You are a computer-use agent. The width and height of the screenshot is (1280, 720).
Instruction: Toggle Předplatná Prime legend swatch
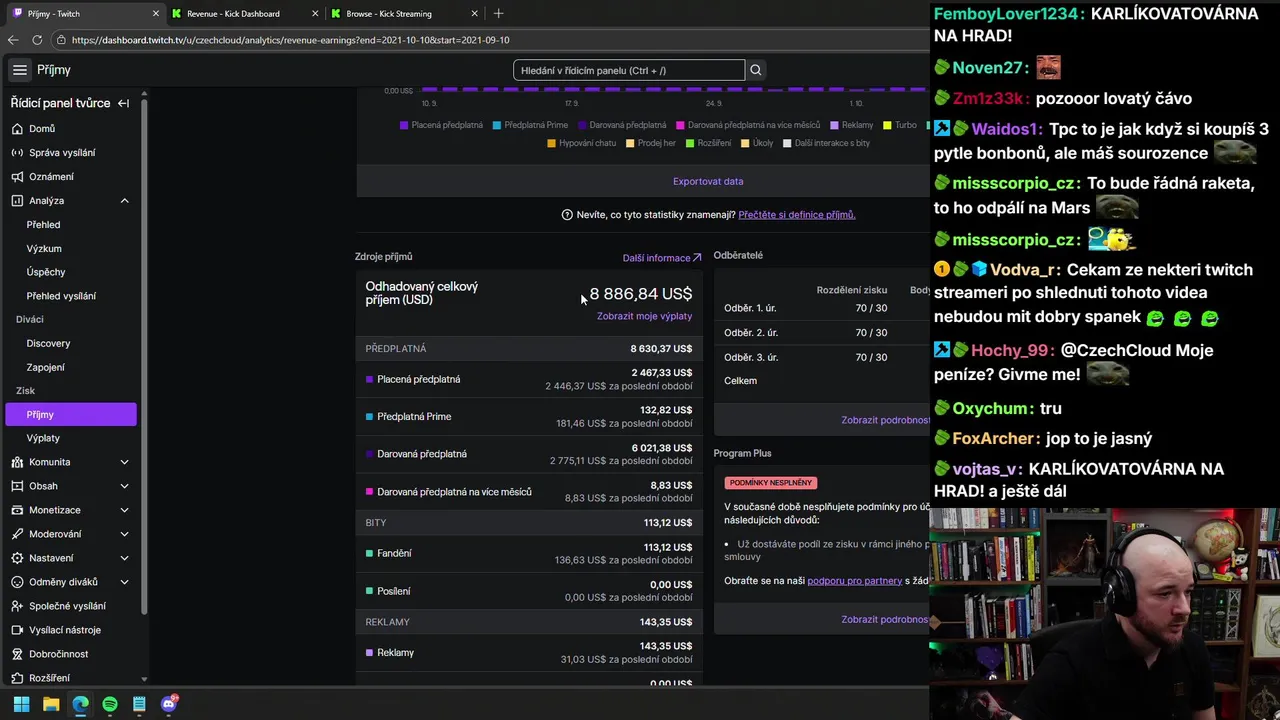coord(497,125)
